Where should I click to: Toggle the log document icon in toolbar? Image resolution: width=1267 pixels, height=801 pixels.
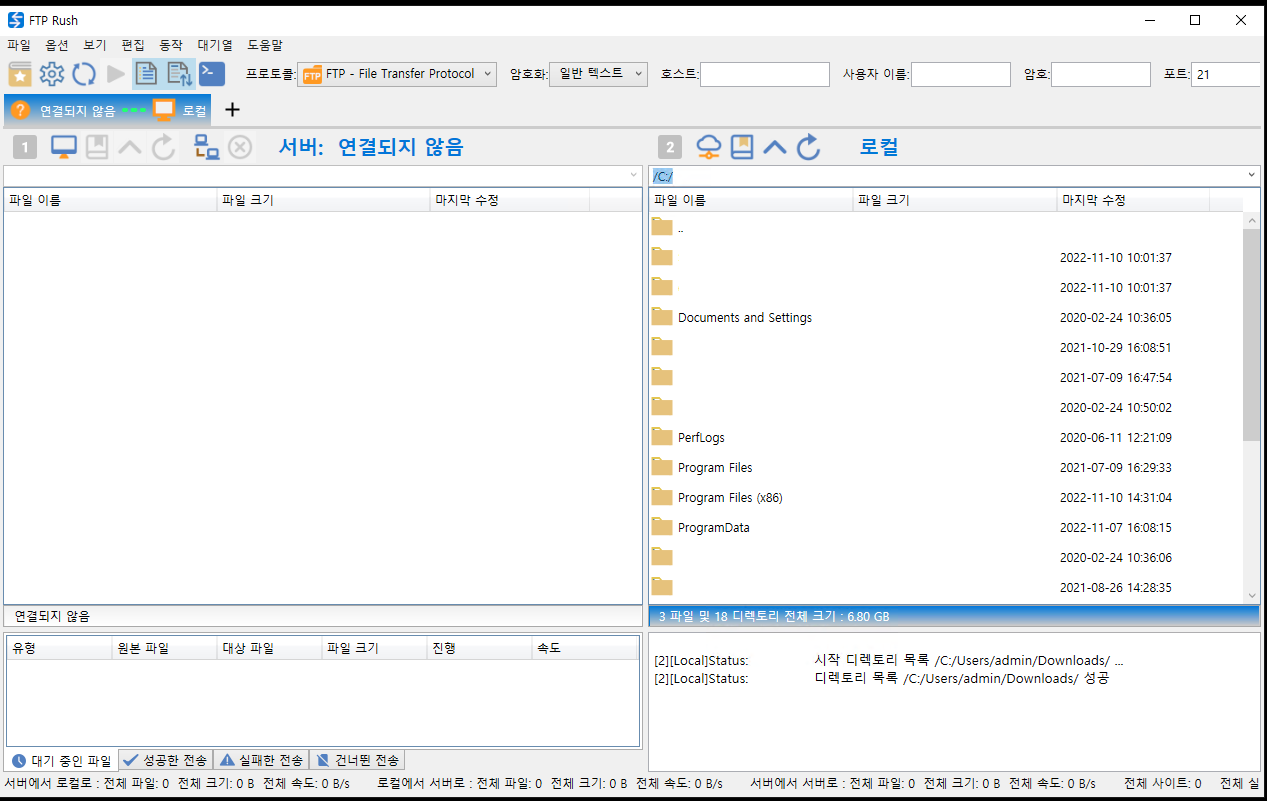click(x=147, y=73)
